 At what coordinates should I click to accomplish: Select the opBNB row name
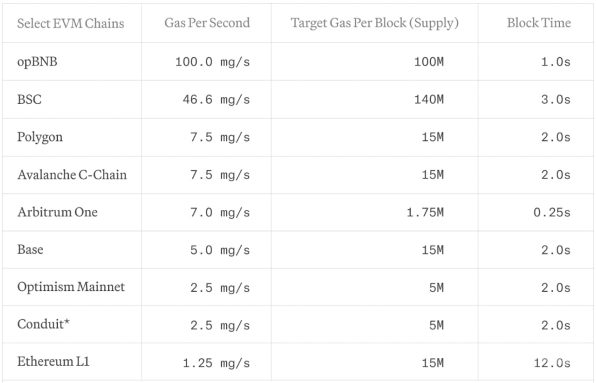(x=37, y=62)
